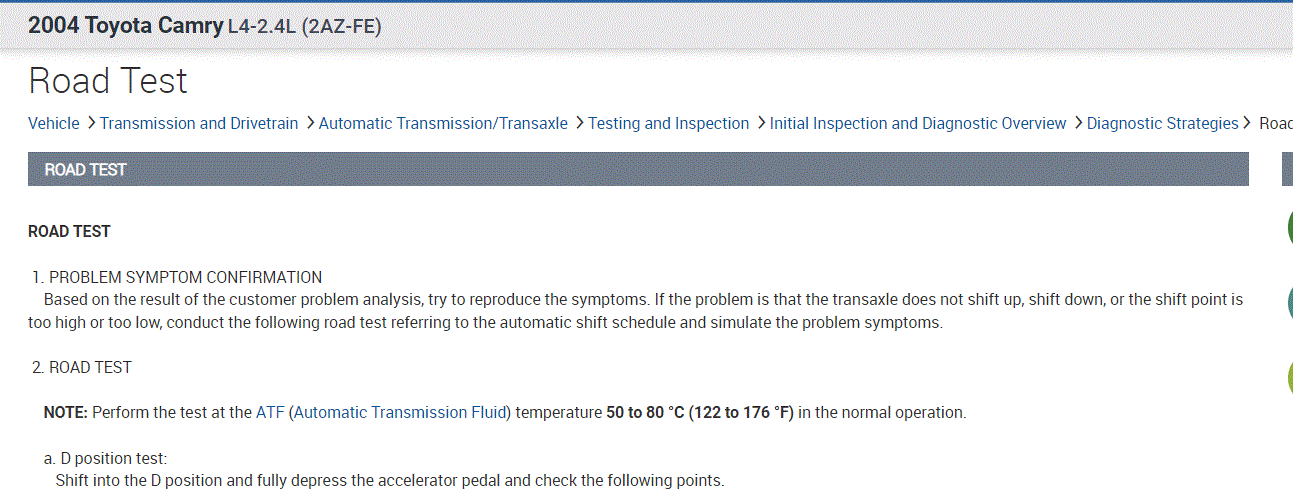
Task: Open the Diagnostic Strategies breadcrumb link
Action: [1162, 123]
